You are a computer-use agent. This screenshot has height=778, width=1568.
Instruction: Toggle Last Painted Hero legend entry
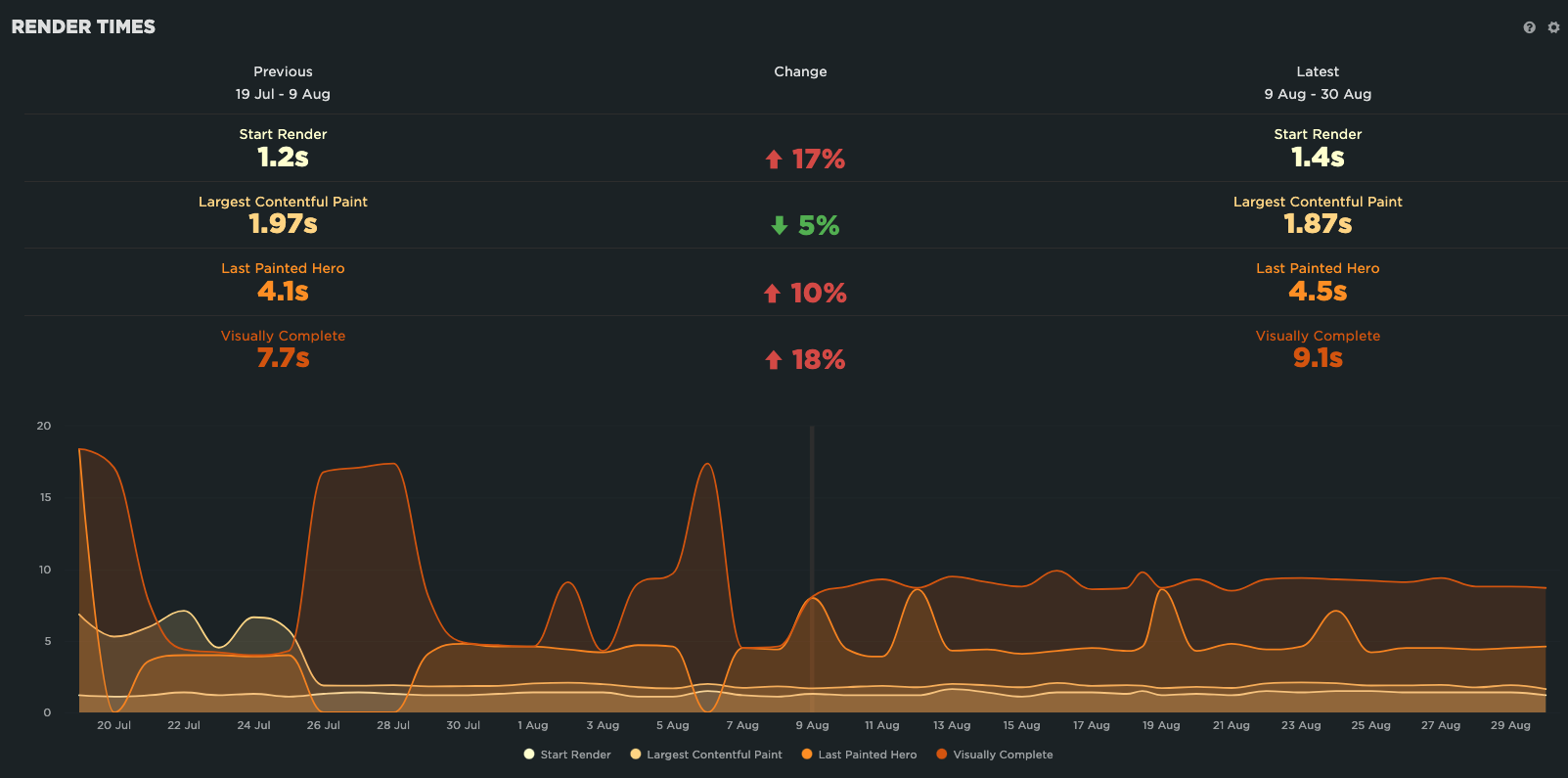point(859,755)
